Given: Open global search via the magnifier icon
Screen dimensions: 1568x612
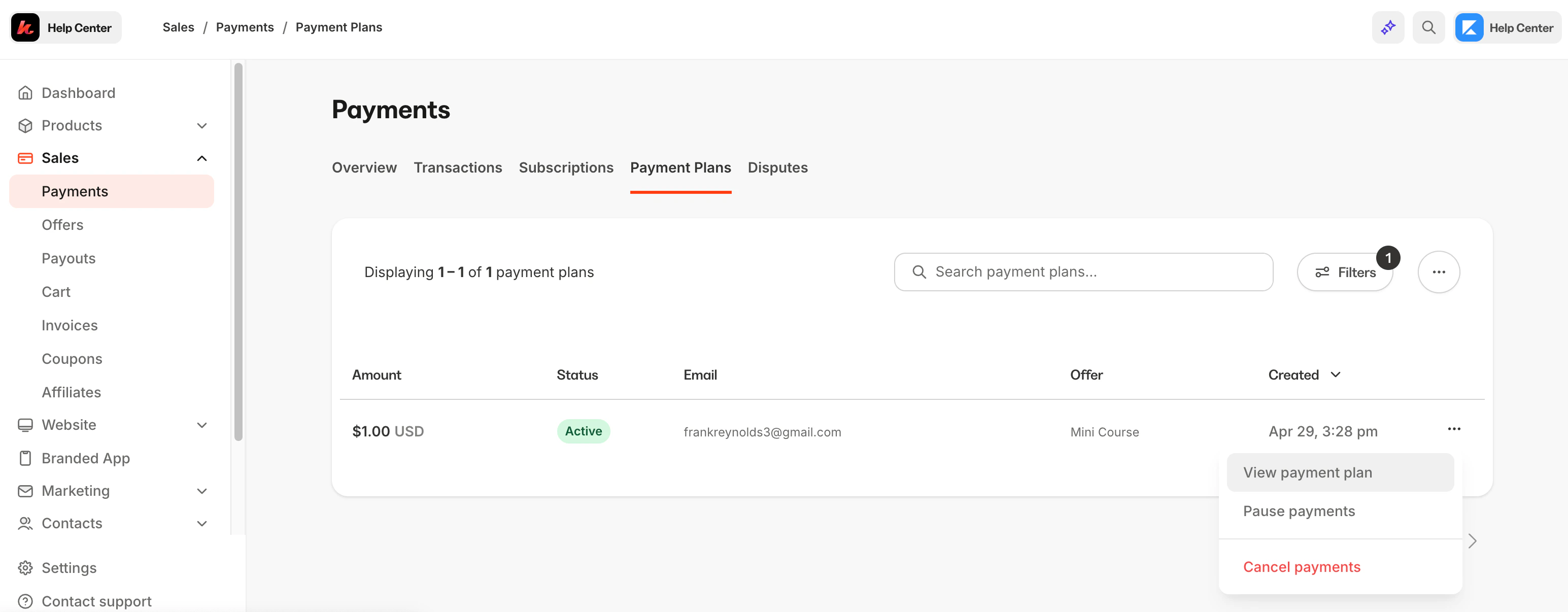Looking at the screenshot, I should [x=1428, y=27].
